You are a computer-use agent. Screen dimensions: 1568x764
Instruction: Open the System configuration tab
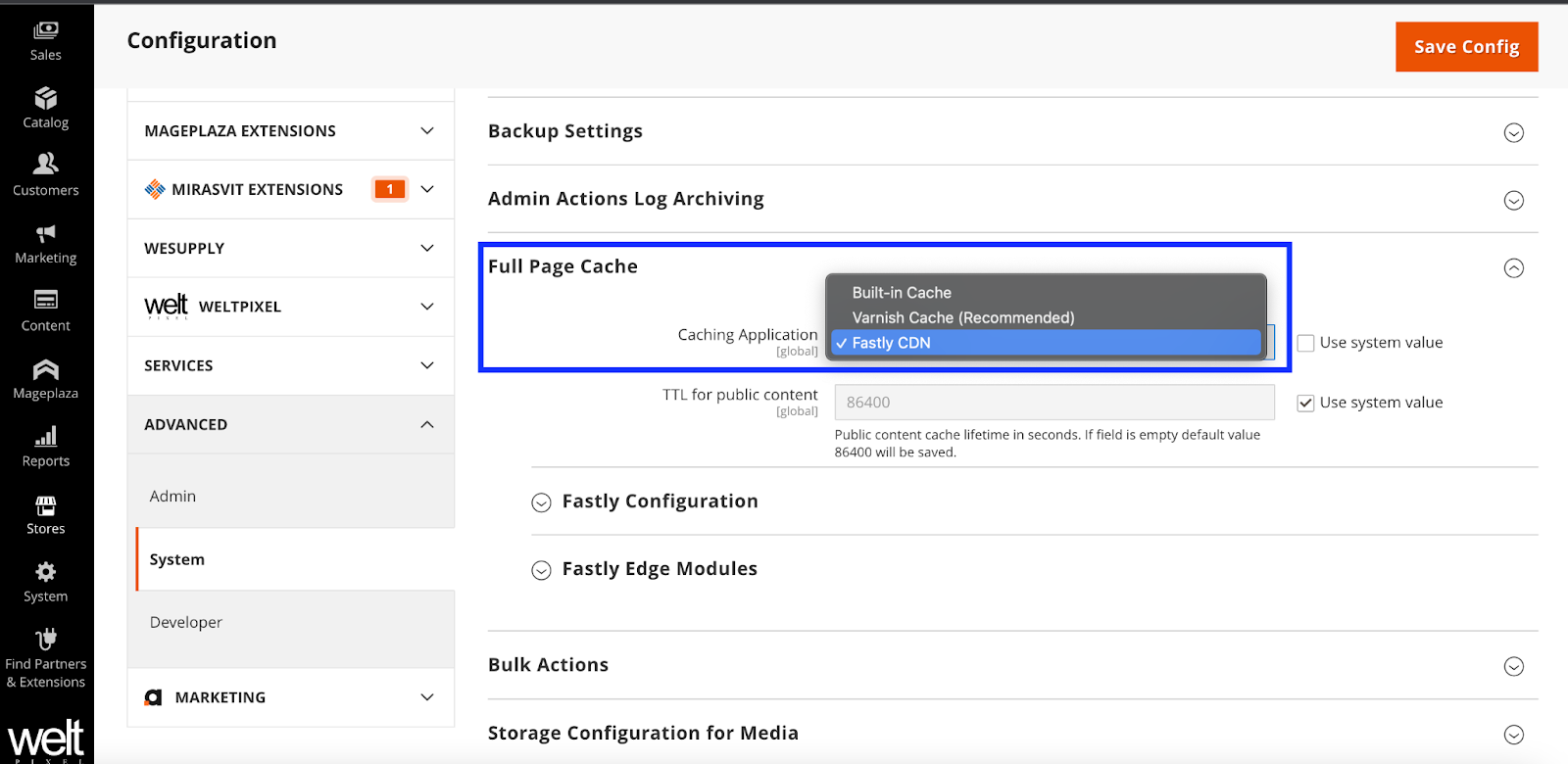295,559
